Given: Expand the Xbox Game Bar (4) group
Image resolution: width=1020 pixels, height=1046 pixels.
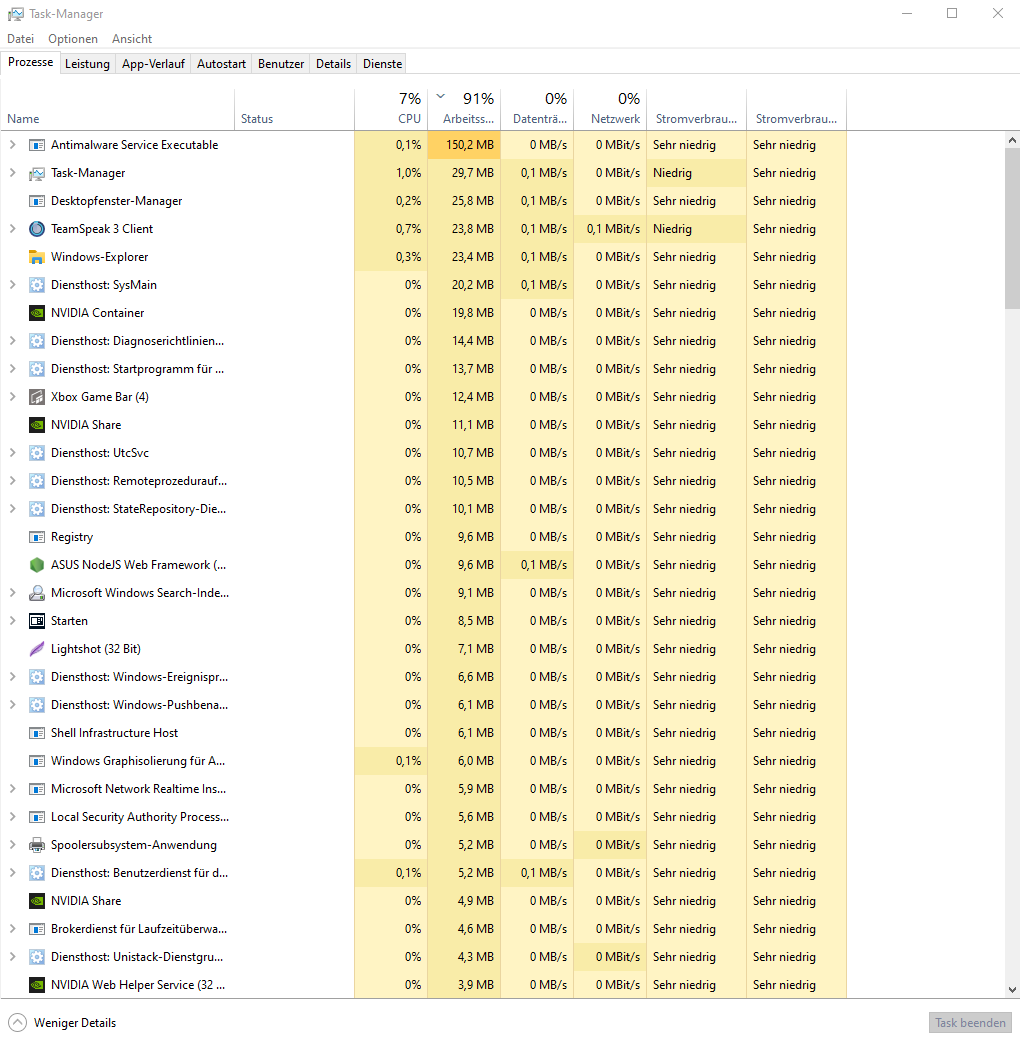Looking at the screenshot, I should [x=12, y=397].
